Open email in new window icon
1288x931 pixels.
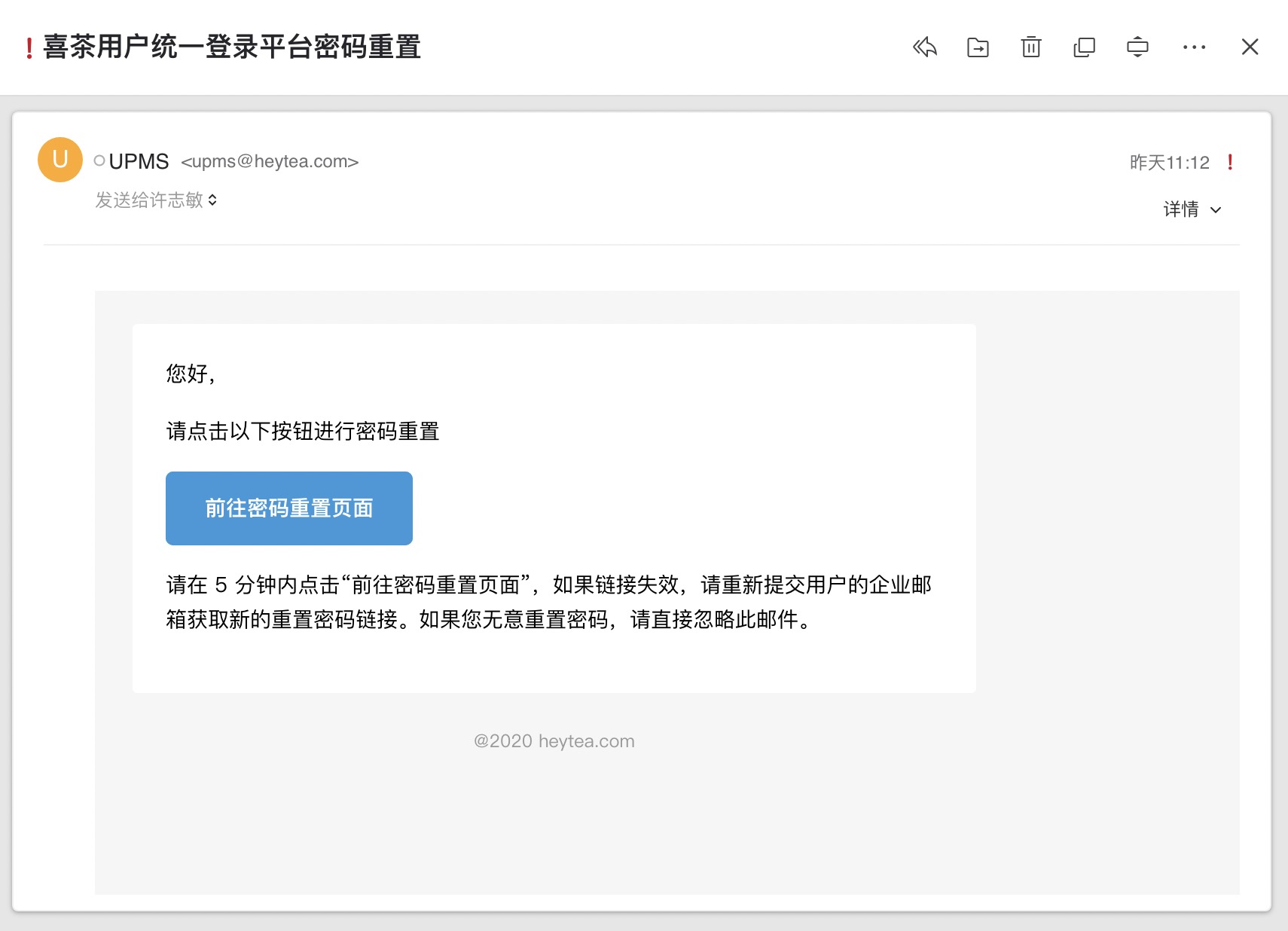(1084, 47)
